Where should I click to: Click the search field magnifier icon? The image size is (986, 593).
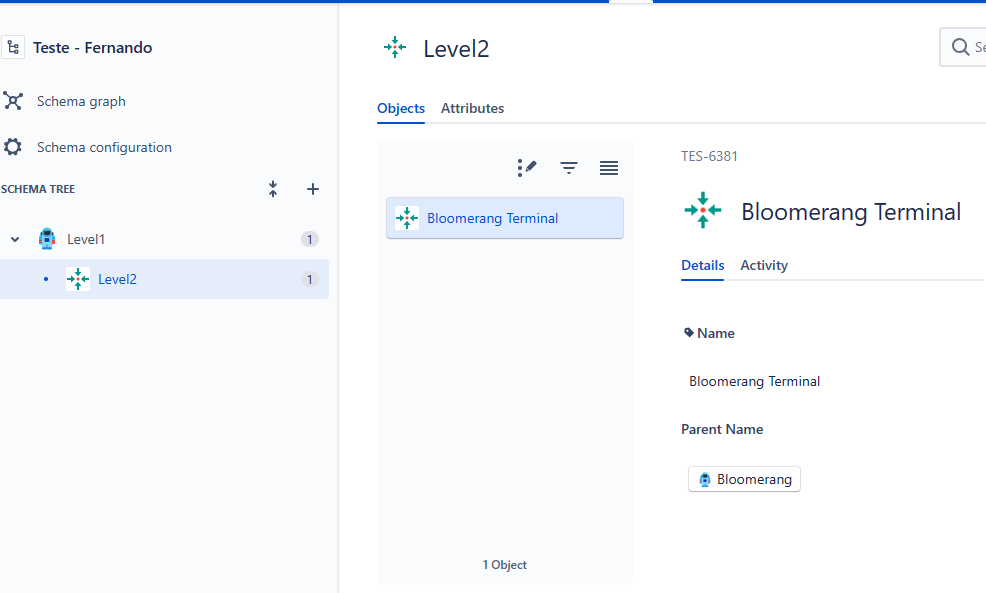[960, 47]
